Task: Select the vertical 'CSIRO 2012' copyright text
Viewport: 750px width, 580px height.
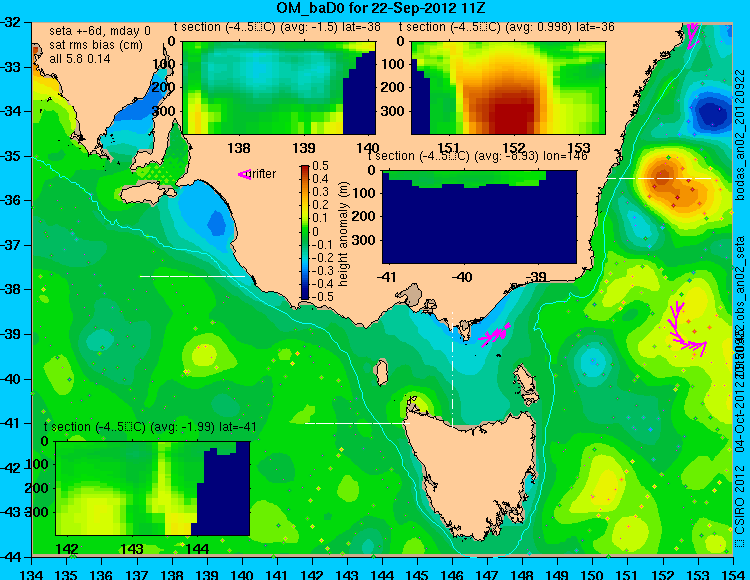Action: [x=740, y=501]
